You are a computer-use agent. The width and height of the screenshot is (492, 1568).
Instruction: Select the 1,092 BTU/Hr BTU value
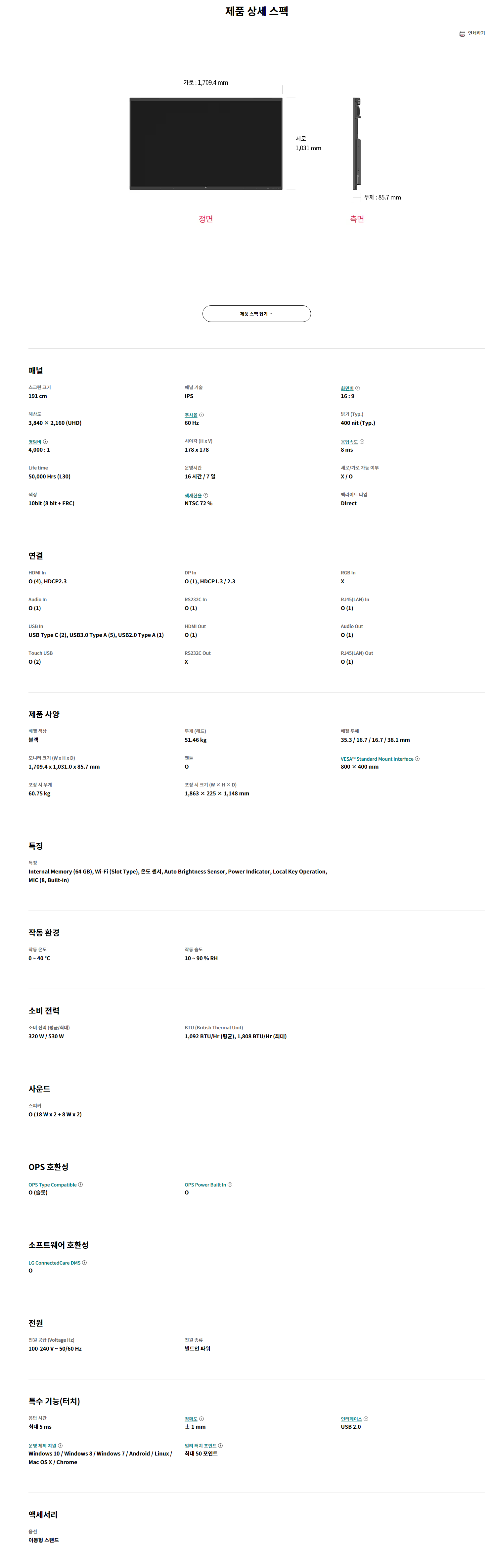tap(236, 1036)
